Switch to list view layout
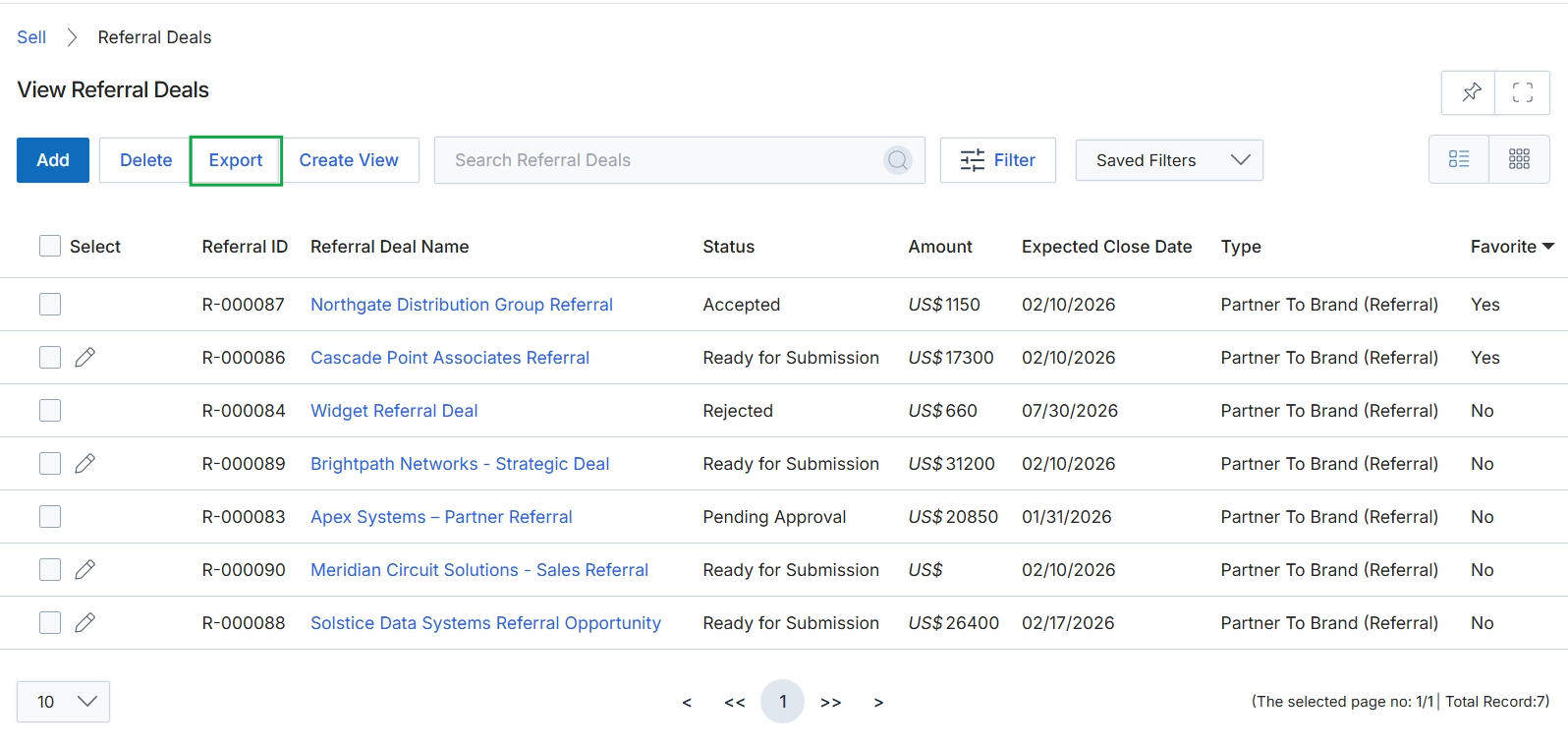 click(1459, 159)
